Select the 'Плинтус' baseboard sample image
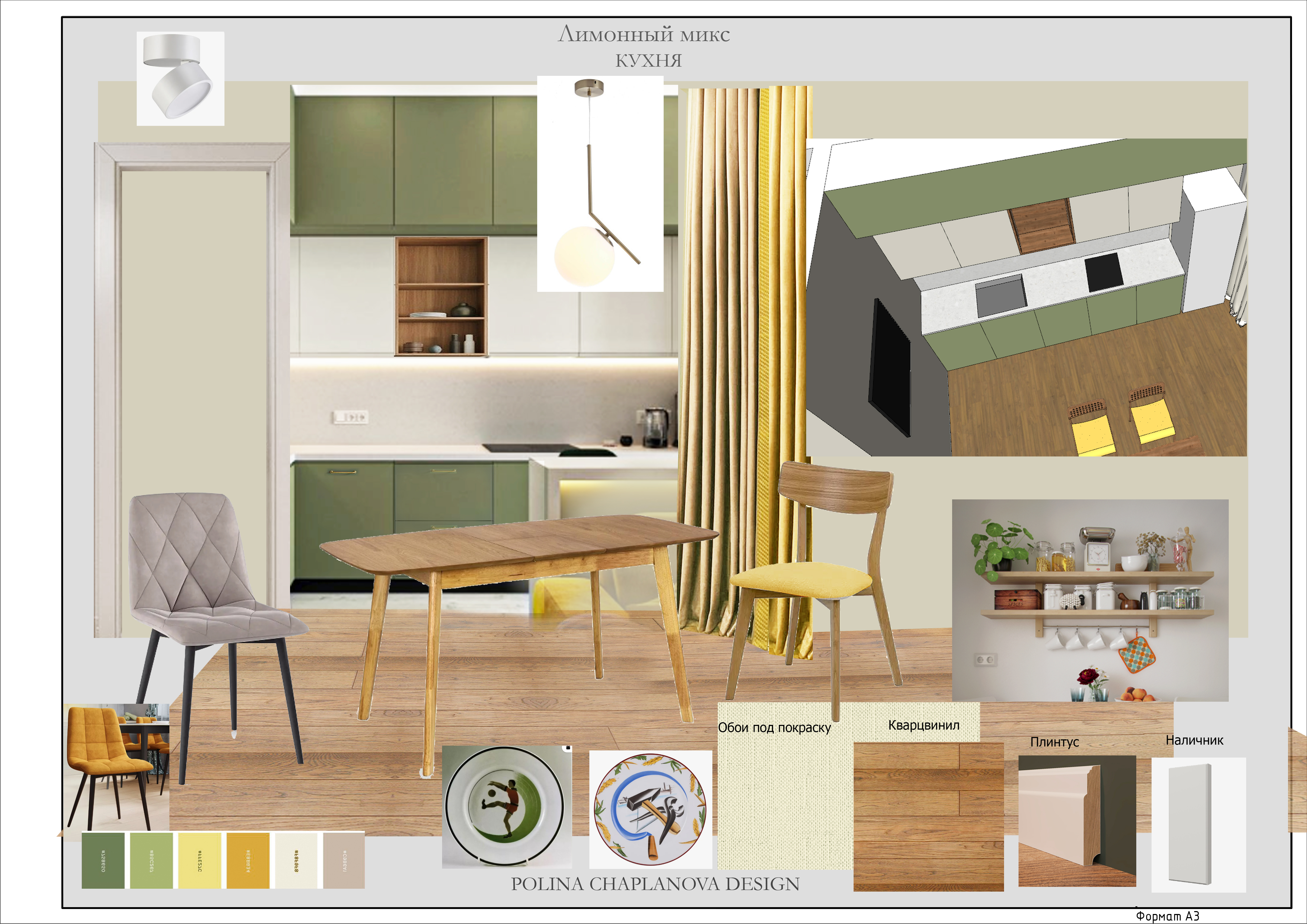 click(1077, 821)
